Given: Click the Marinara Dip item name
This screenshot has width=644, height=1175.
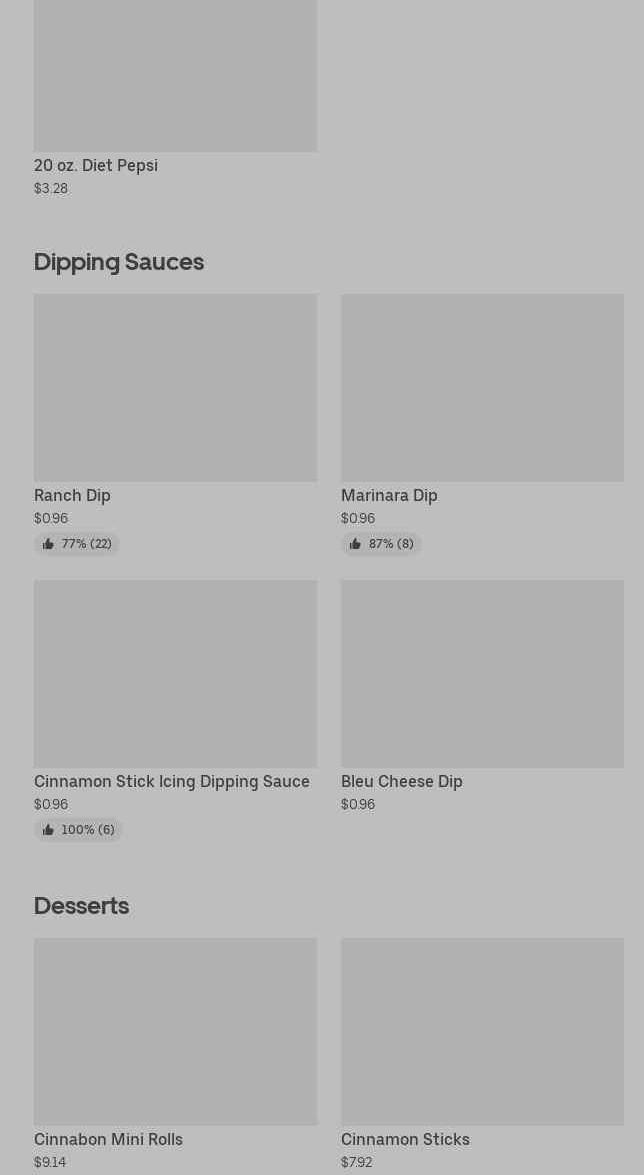Looking at the screenshot, I should (389, 495).
